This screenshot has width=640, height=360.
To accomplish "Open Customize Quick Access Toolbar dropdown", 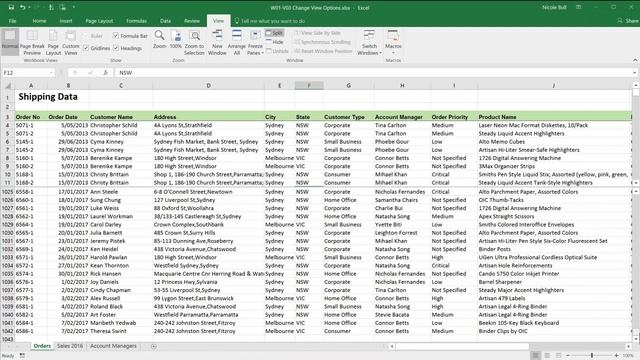I will pyautogui.click(x=74, y=7).
